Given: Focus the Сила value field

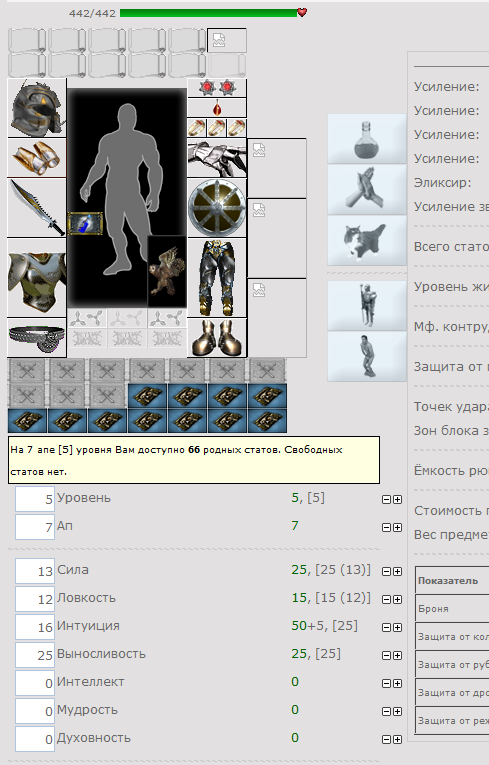Looking at the screenshot, I should point(35,571).
